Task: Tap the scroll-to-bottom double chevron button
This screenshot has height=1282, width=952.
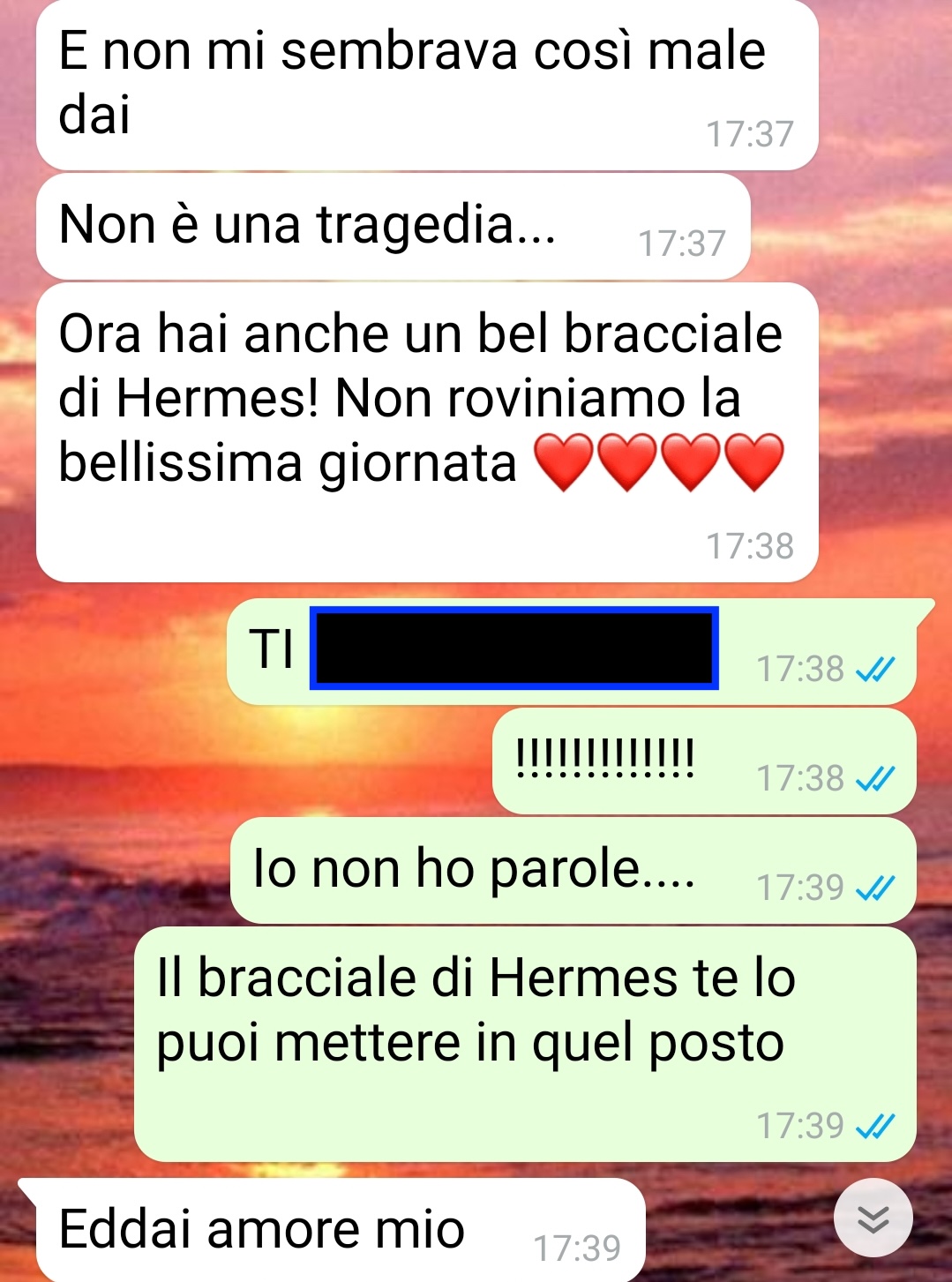Action: [873, 1218]
